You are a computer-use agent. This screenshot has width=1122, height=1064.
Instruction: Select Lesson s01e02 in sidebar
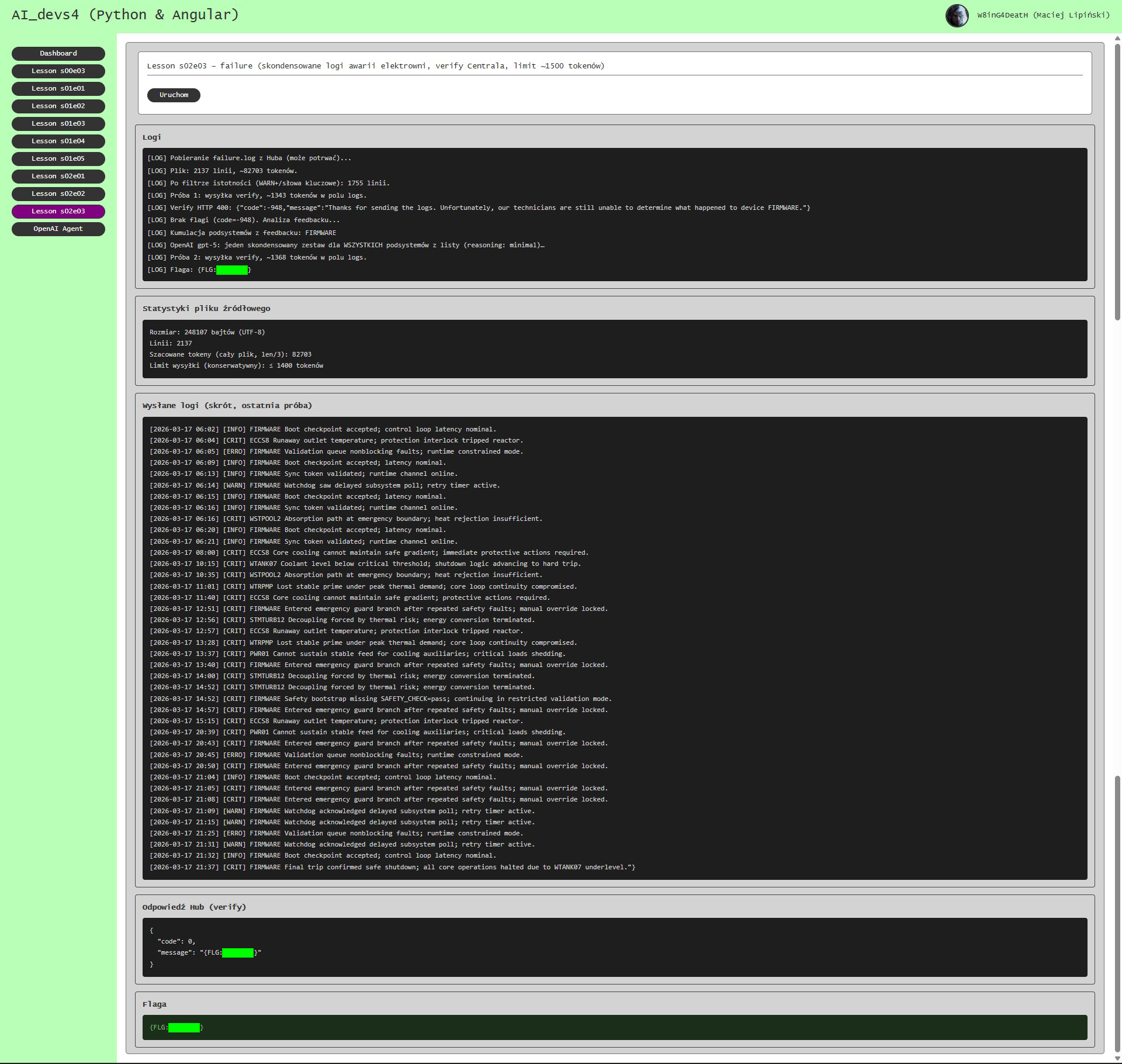coord(58,106)
